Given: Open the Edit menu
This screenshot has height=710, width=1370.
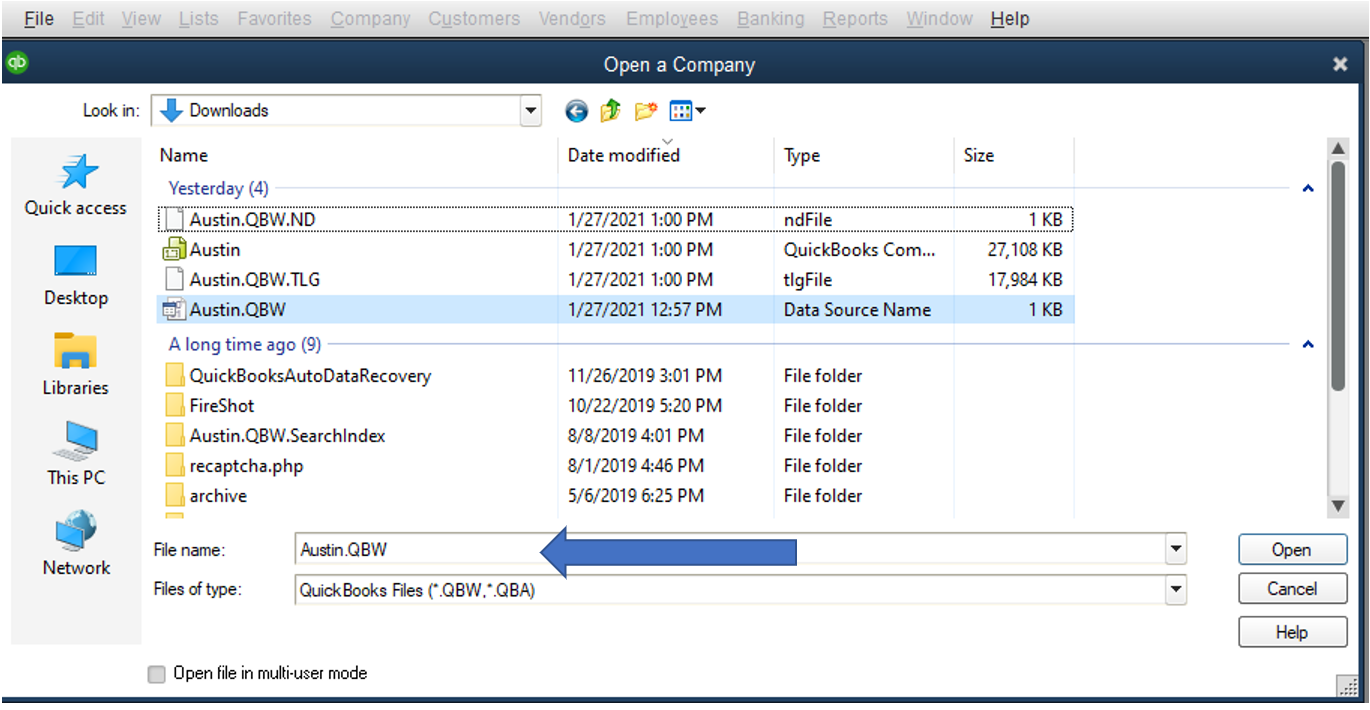Looking at the screenshot, I should 89,19.
